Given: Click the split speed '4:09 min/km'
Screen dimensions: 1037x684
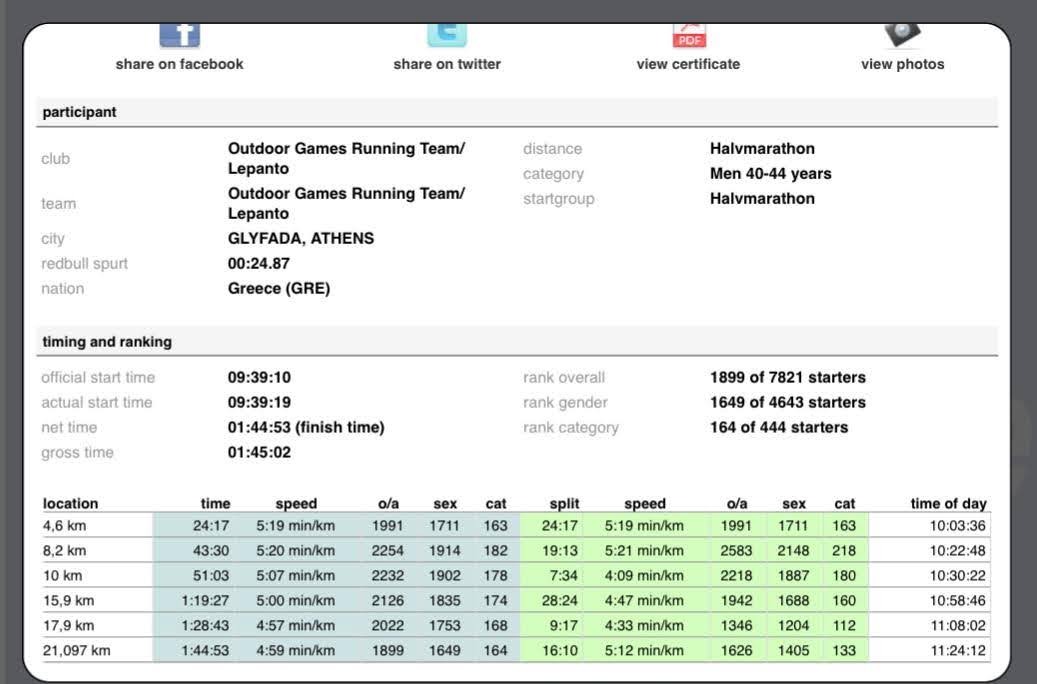Looking at the screenshot, I should (644, 576).
